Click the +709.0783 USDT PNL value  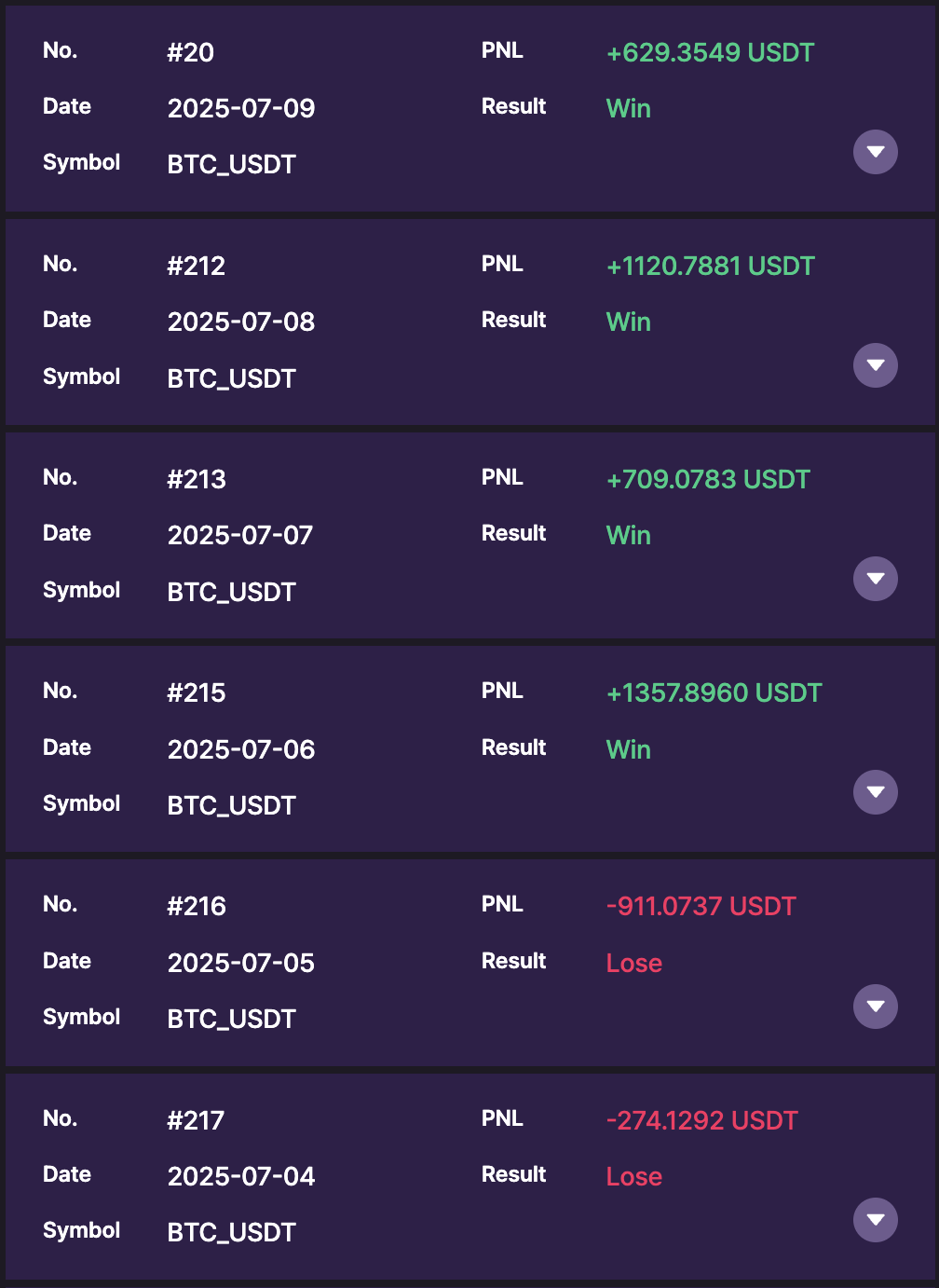pyautogui.click(x=708, y=480)
